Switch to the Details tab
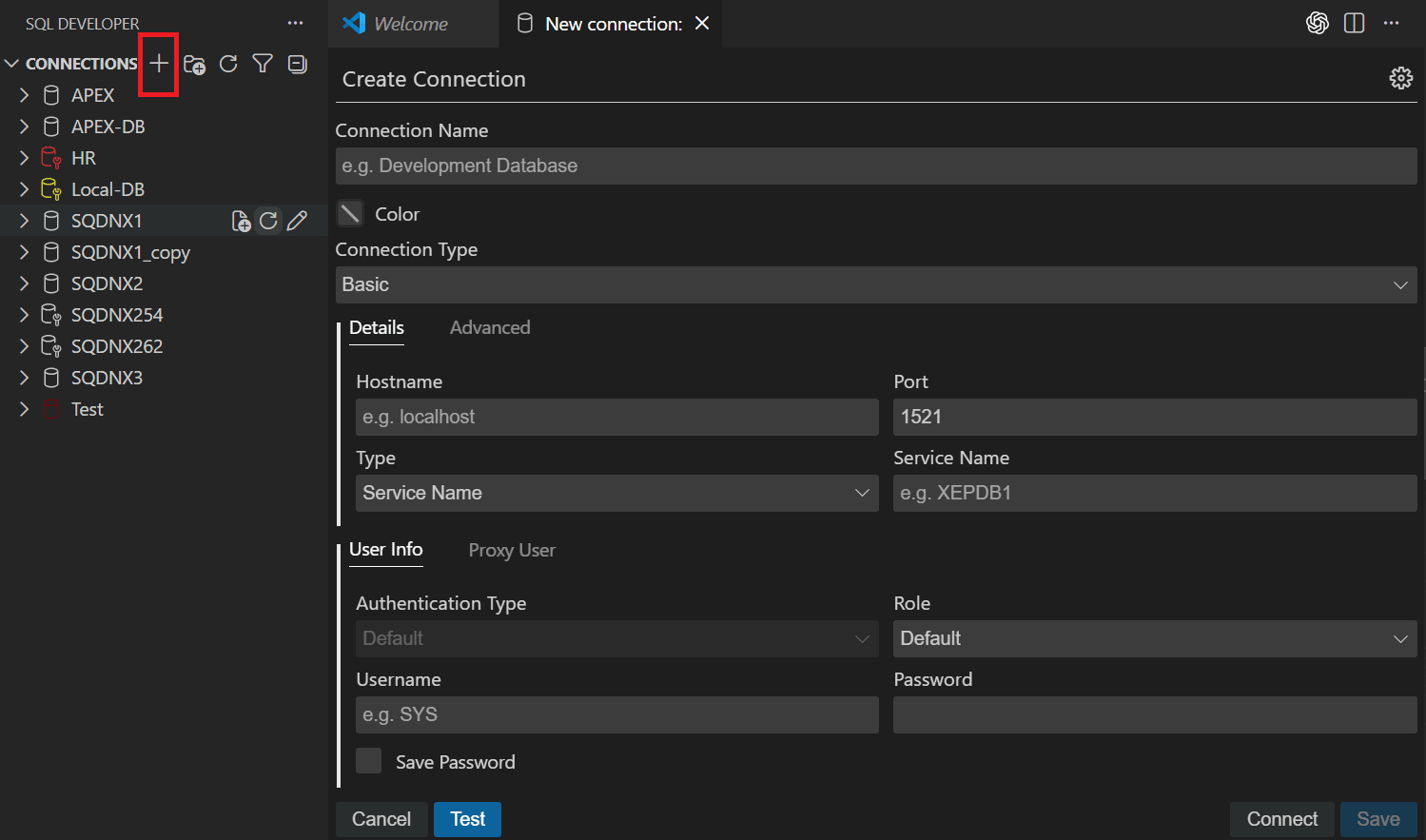This screenshot has height=840, width=1426. coord(377,327)
